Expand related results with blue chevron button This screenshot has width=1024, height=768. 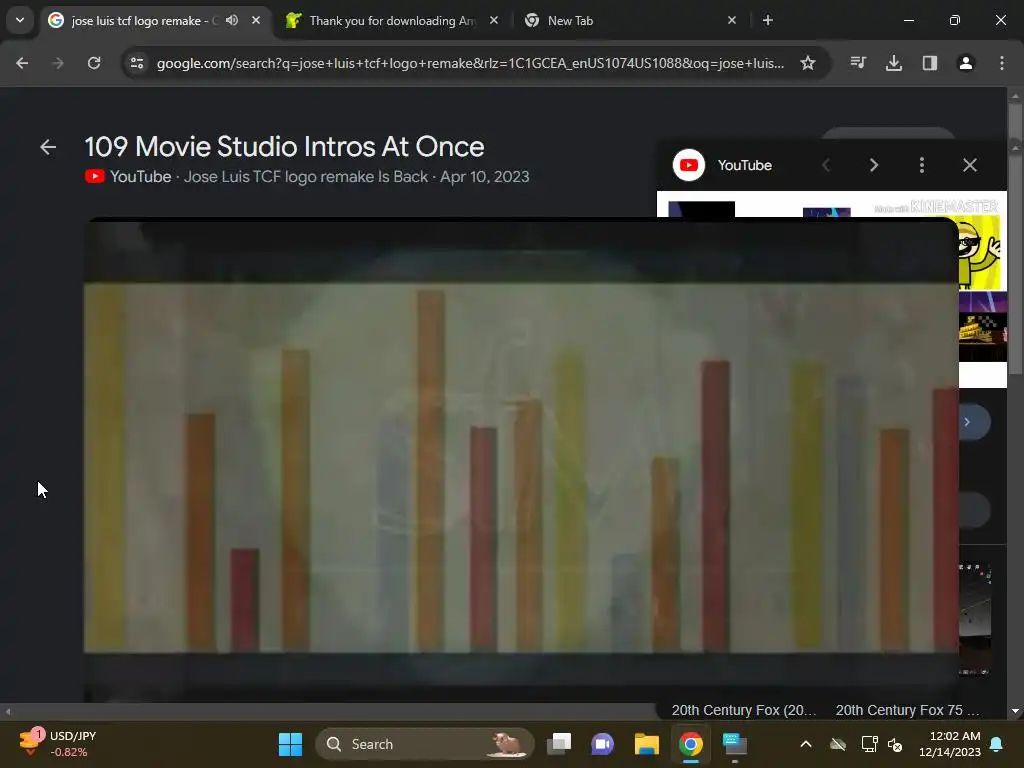pyautogui.click(x=970, y=422)
